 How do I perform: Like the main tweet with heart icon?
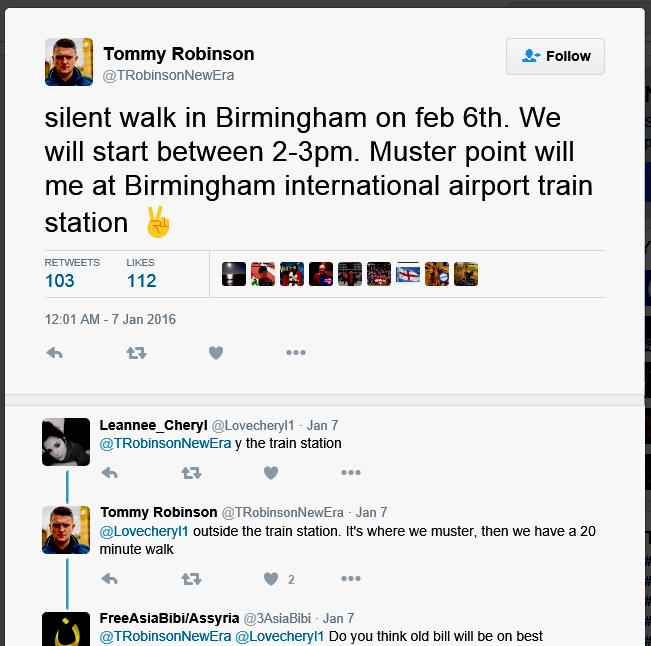coord(215,353)
